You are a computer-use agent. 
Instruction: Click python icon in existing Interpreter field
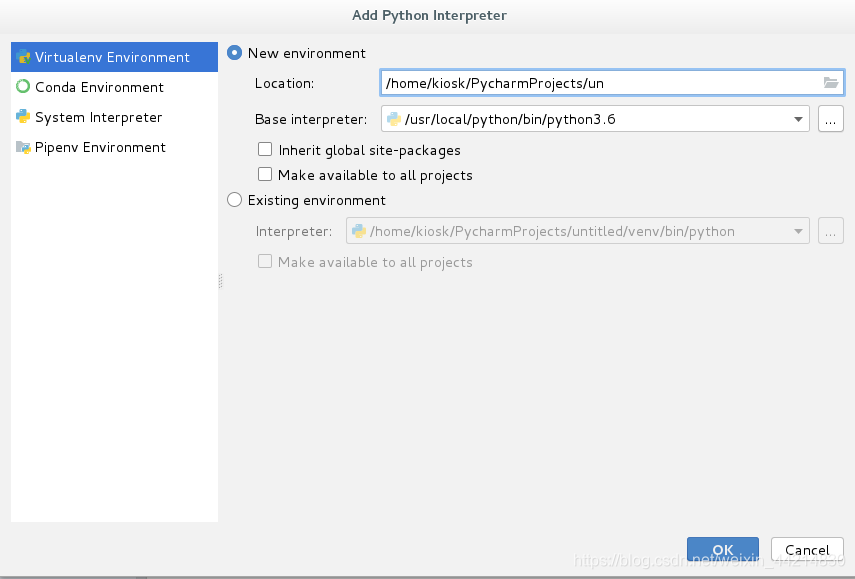point(359,231)
